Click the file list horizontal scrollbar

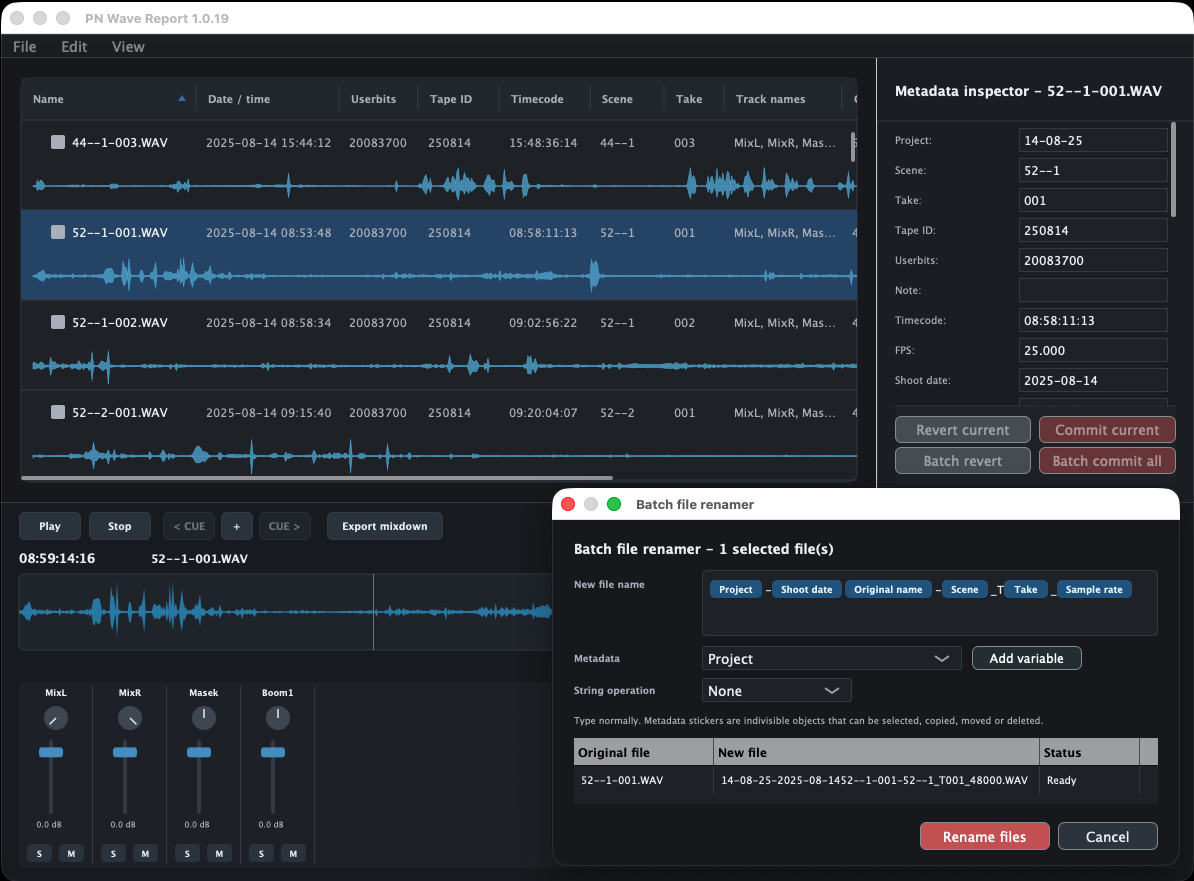tap(317, 478)
